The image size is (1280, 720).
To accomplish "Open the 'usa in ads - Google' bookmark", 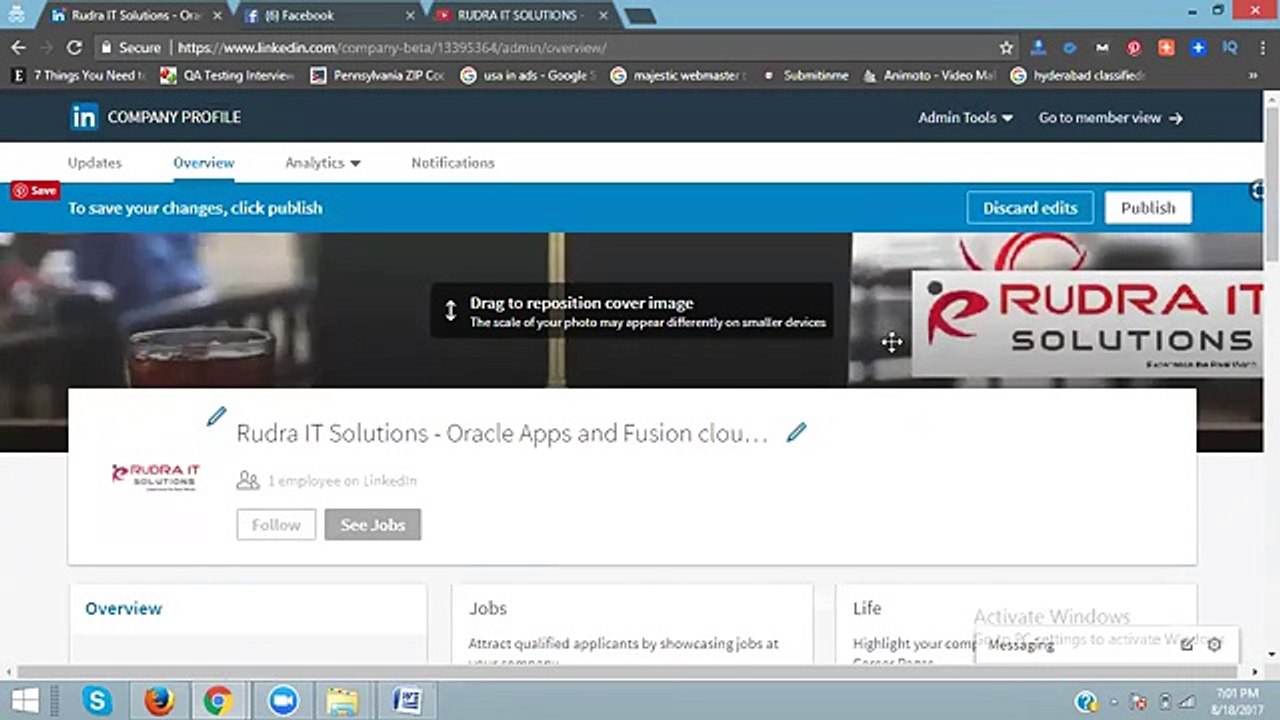I will pos(527,75).
